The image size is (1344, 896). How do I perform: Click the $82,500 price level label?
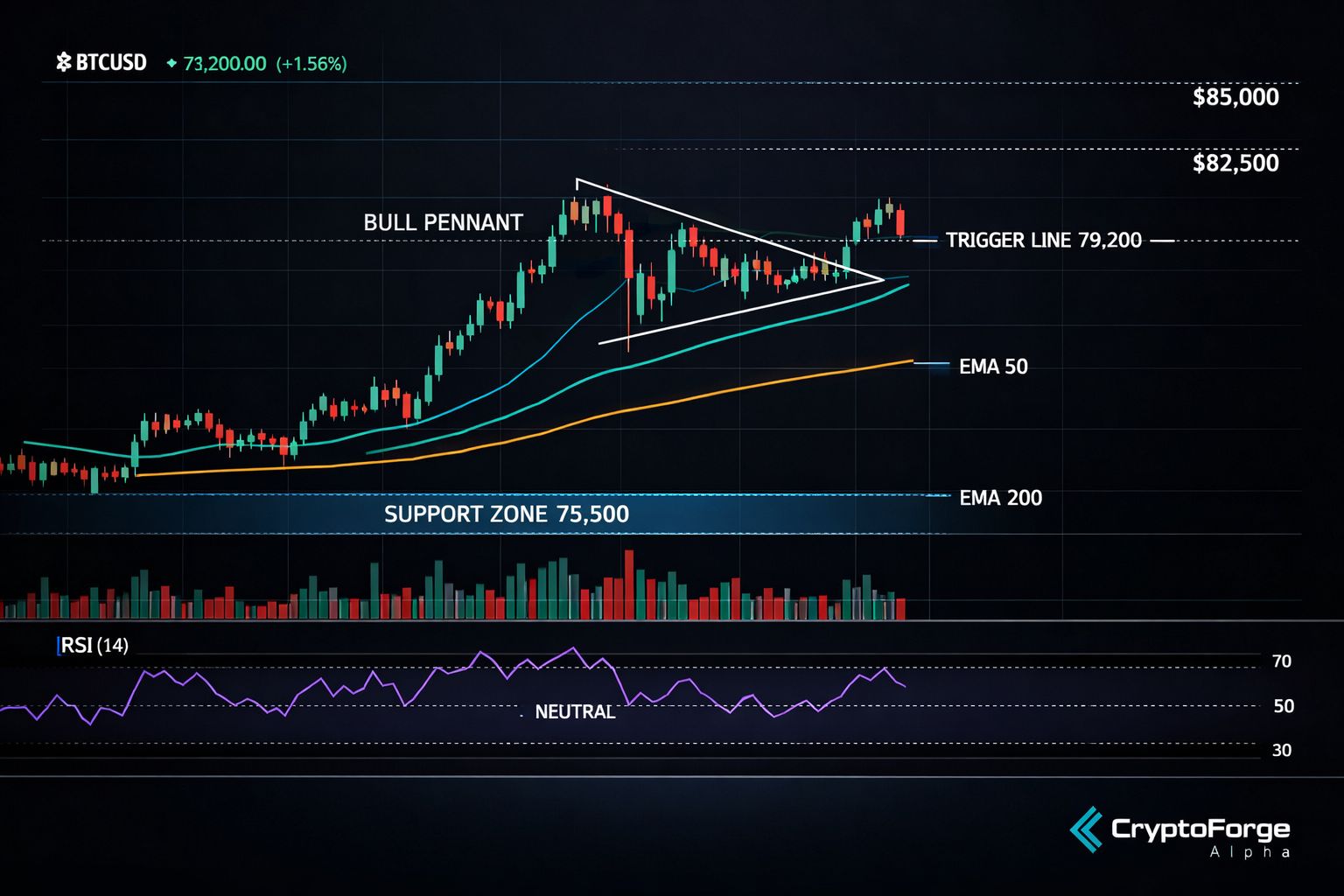tap(1235, 163)
